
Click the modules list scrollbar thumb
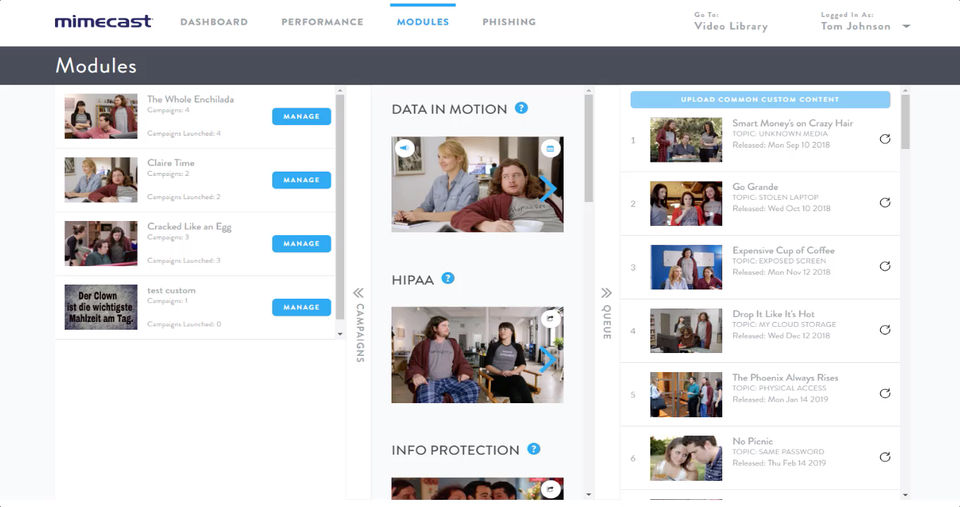pos(588,149)
